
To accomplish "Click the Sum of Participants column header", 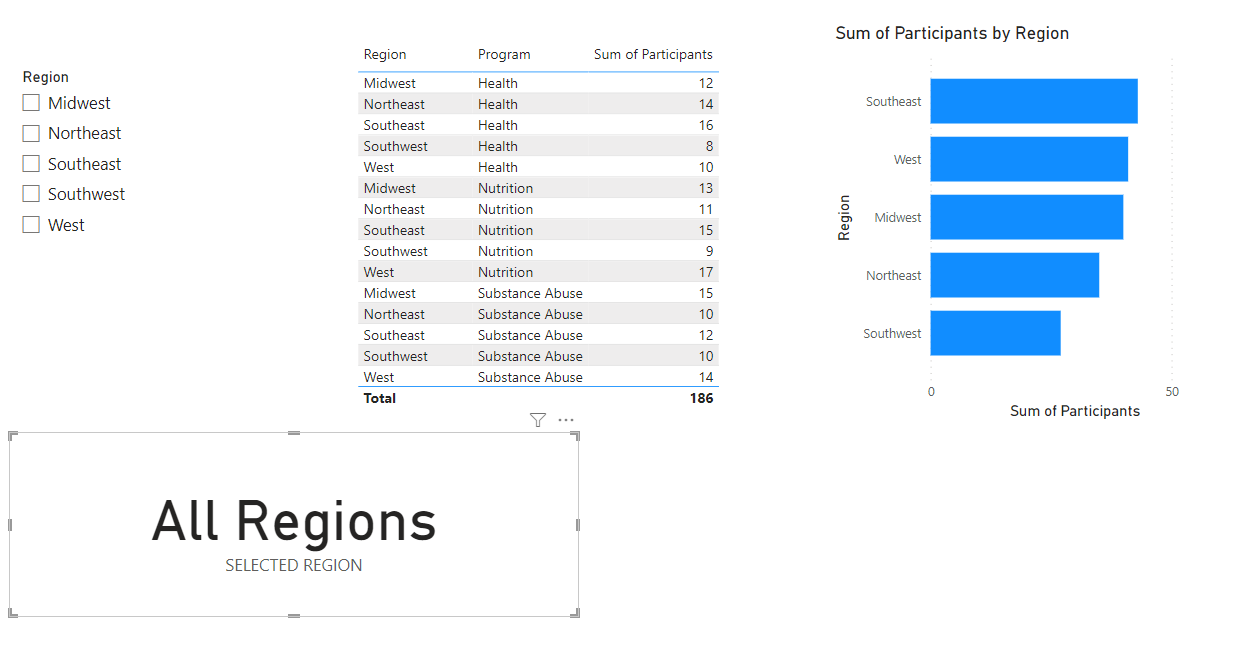I will (653, 54).
